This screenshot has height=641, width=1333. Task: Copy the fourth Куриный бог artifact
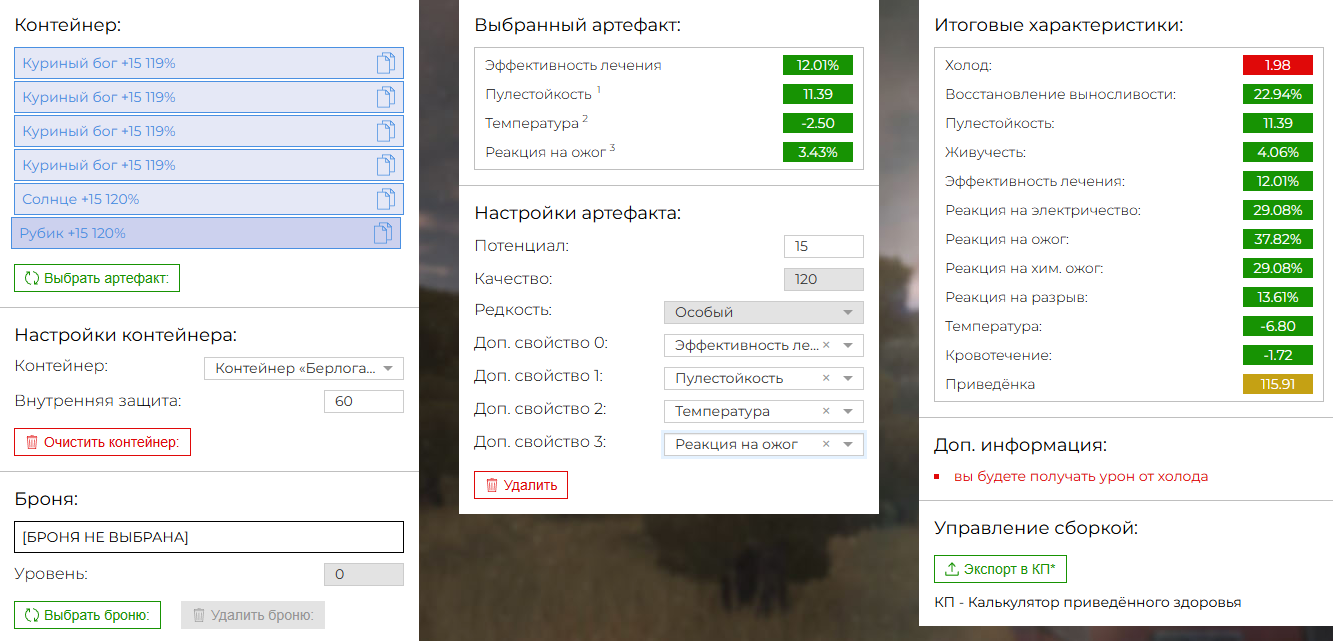(x=386, y=165)
